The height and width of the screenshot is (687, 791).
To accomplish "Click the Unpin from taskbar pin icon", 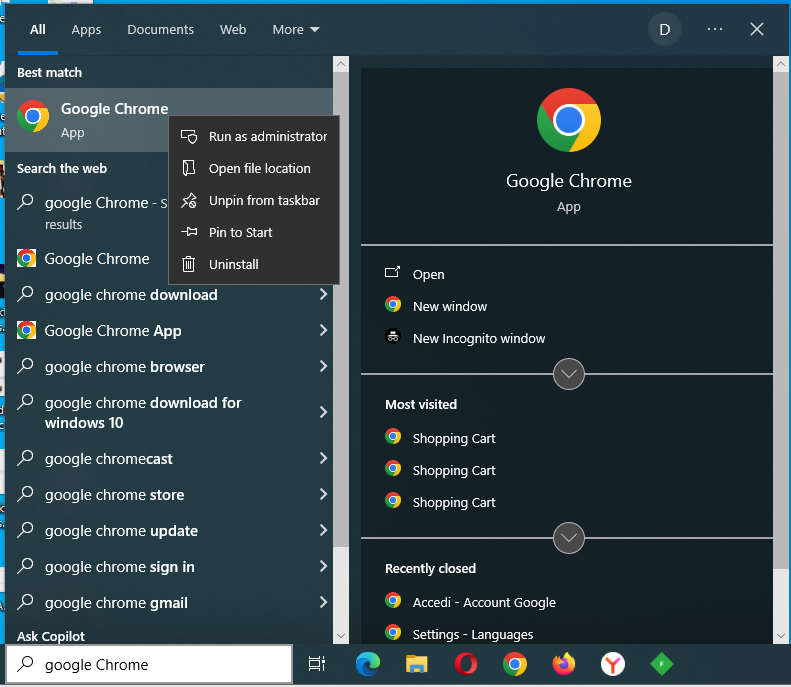I will click(x=189, y=201).
